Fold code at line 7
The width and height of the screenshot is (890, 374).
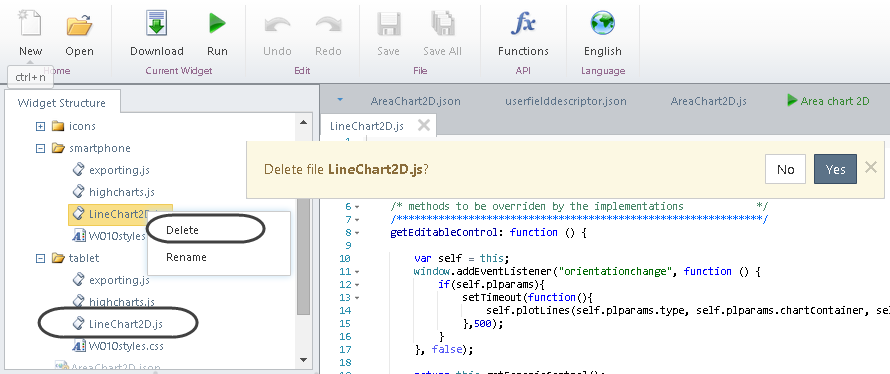point(357,220)
